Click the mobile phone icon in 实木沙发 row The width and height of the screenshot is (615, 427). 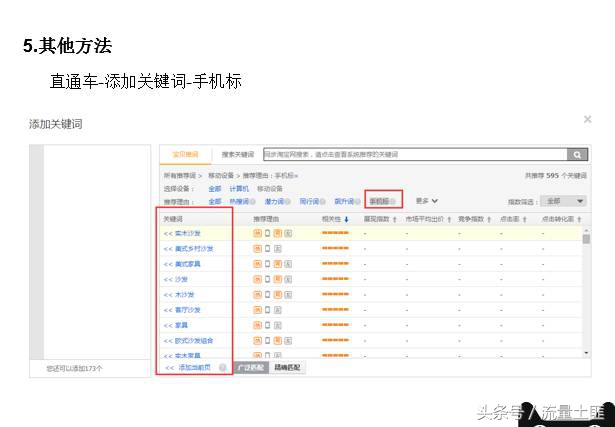click(267, 233)
